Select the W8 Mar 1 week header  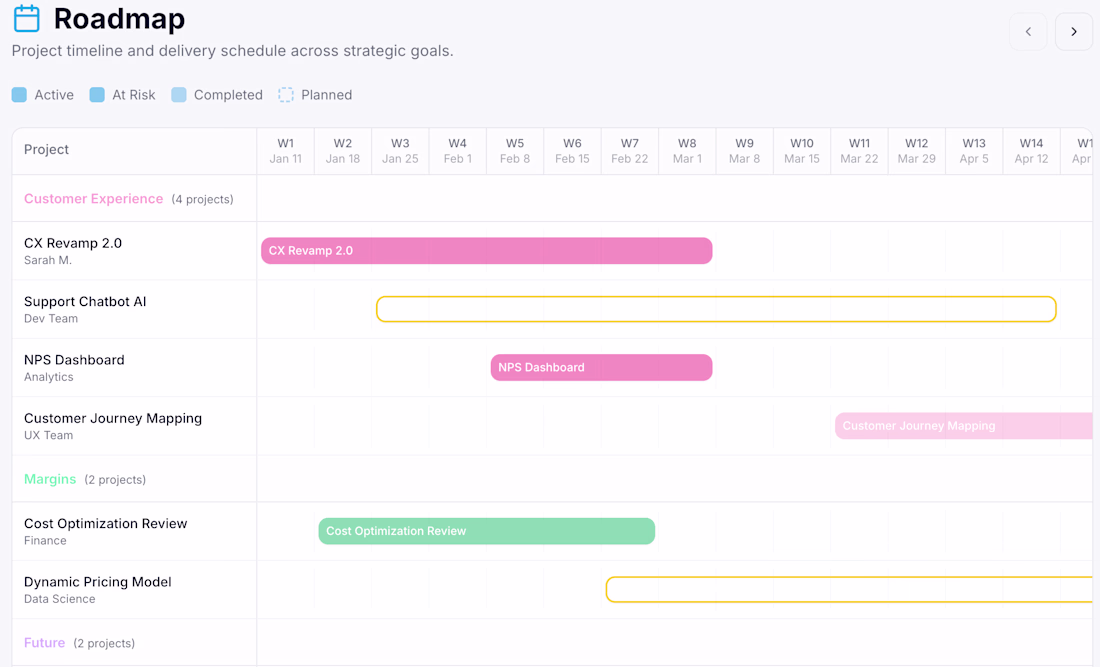pyautogui.click(x=687, y=151)
